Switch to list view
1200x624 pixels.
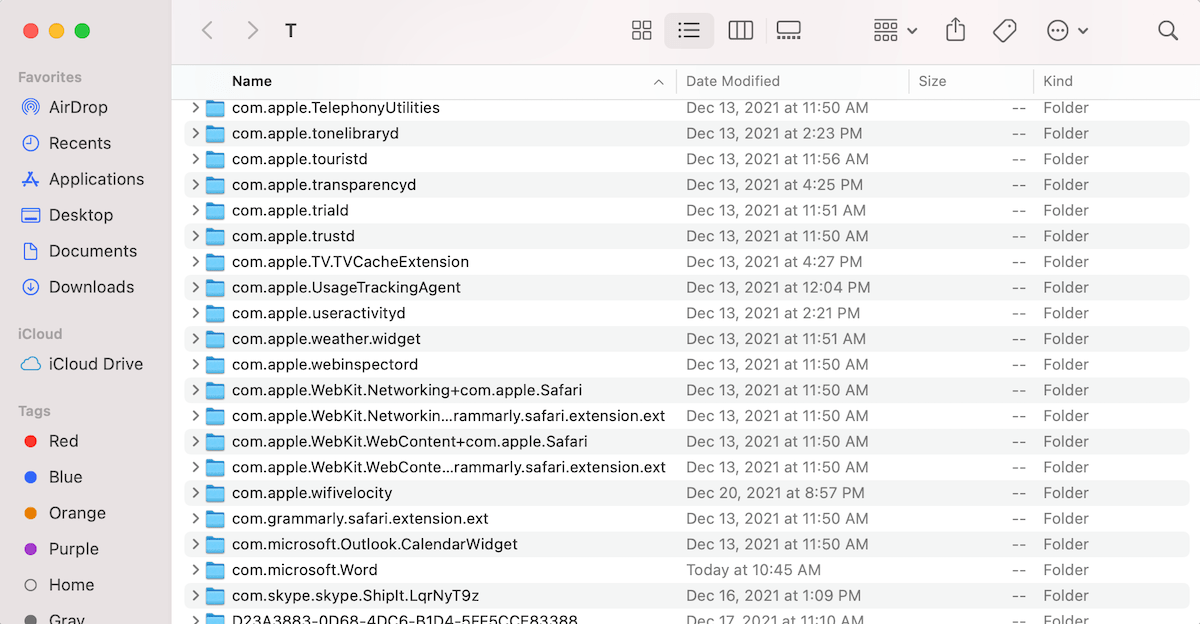click(x=689, y=31)
